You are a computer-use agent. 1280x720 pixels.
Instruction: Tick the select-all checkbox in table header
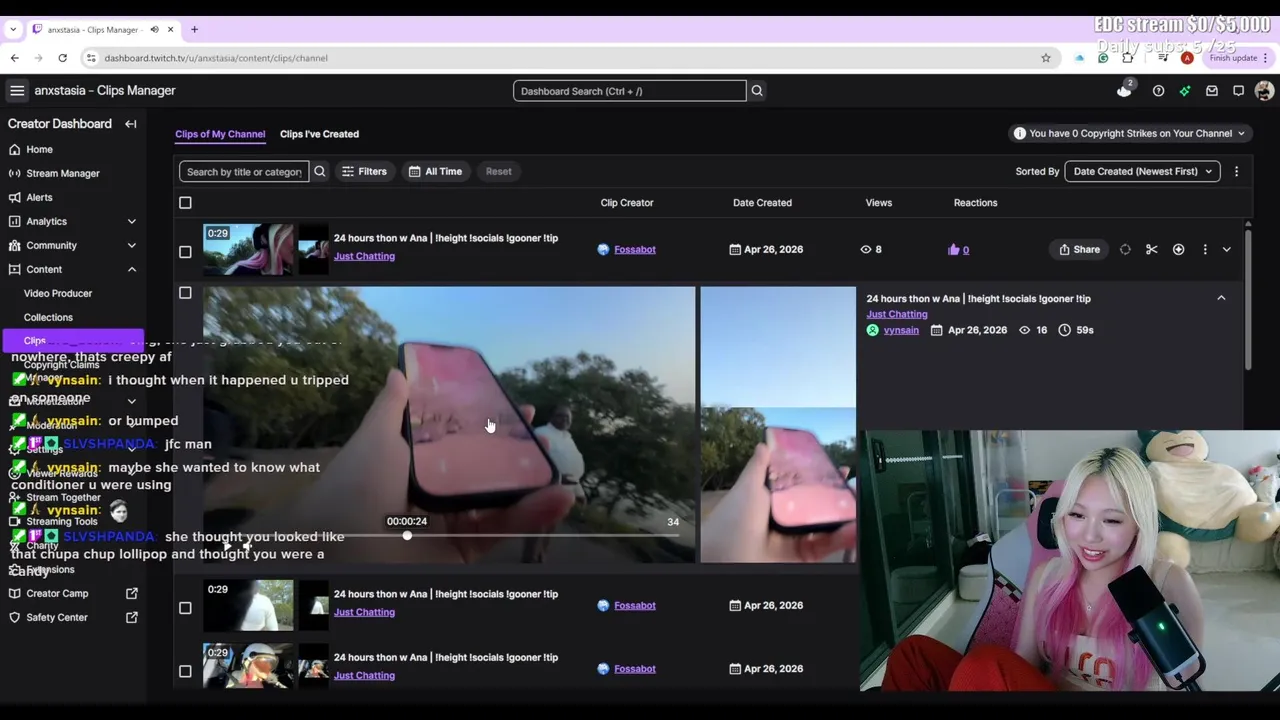pos(185,203)
